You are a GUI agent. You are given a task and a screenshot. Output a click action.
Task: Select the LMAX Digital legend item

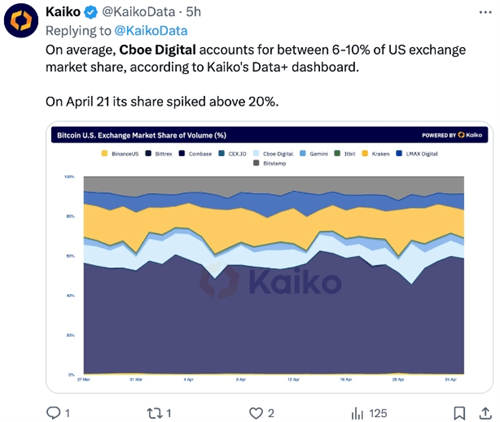417,153
